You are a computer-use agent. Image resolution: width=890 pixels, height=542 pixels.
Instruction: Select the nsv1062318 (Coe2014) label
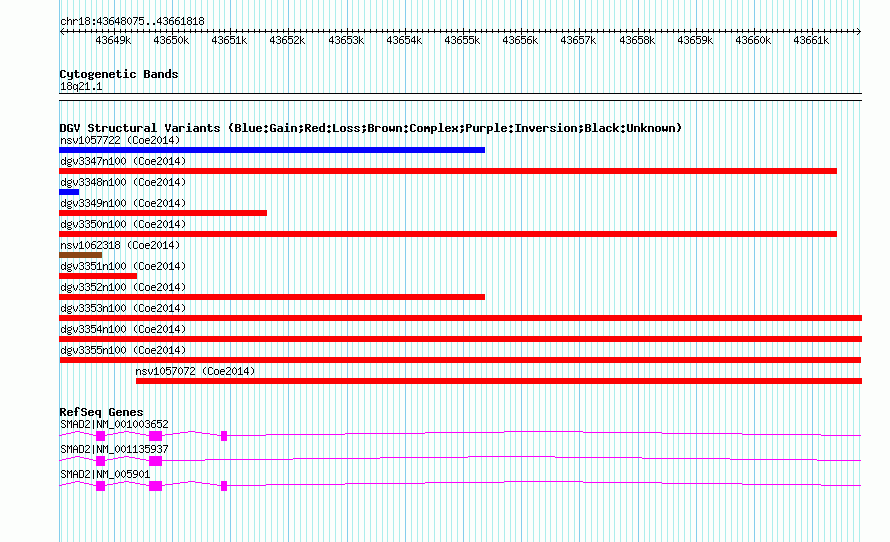(120, 245)
